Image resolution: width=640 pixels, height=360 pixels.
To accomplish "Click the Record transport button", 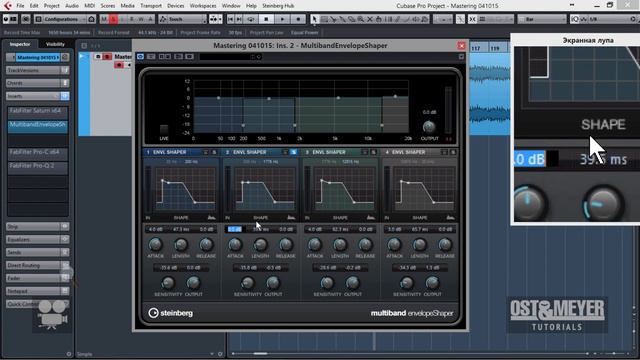I will (298, 19).
